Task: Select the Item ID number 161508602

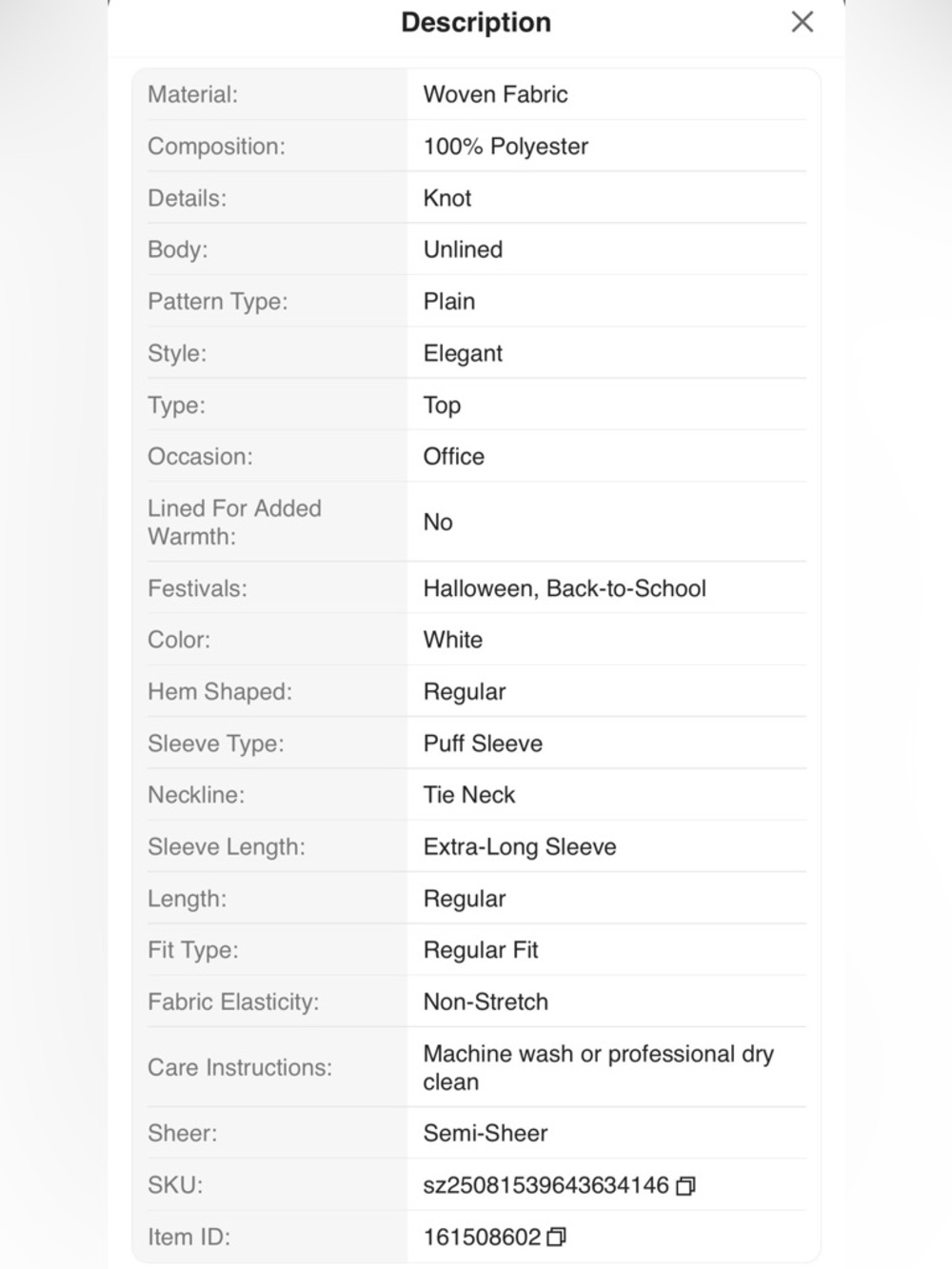Action: [x=482, y=1237]
